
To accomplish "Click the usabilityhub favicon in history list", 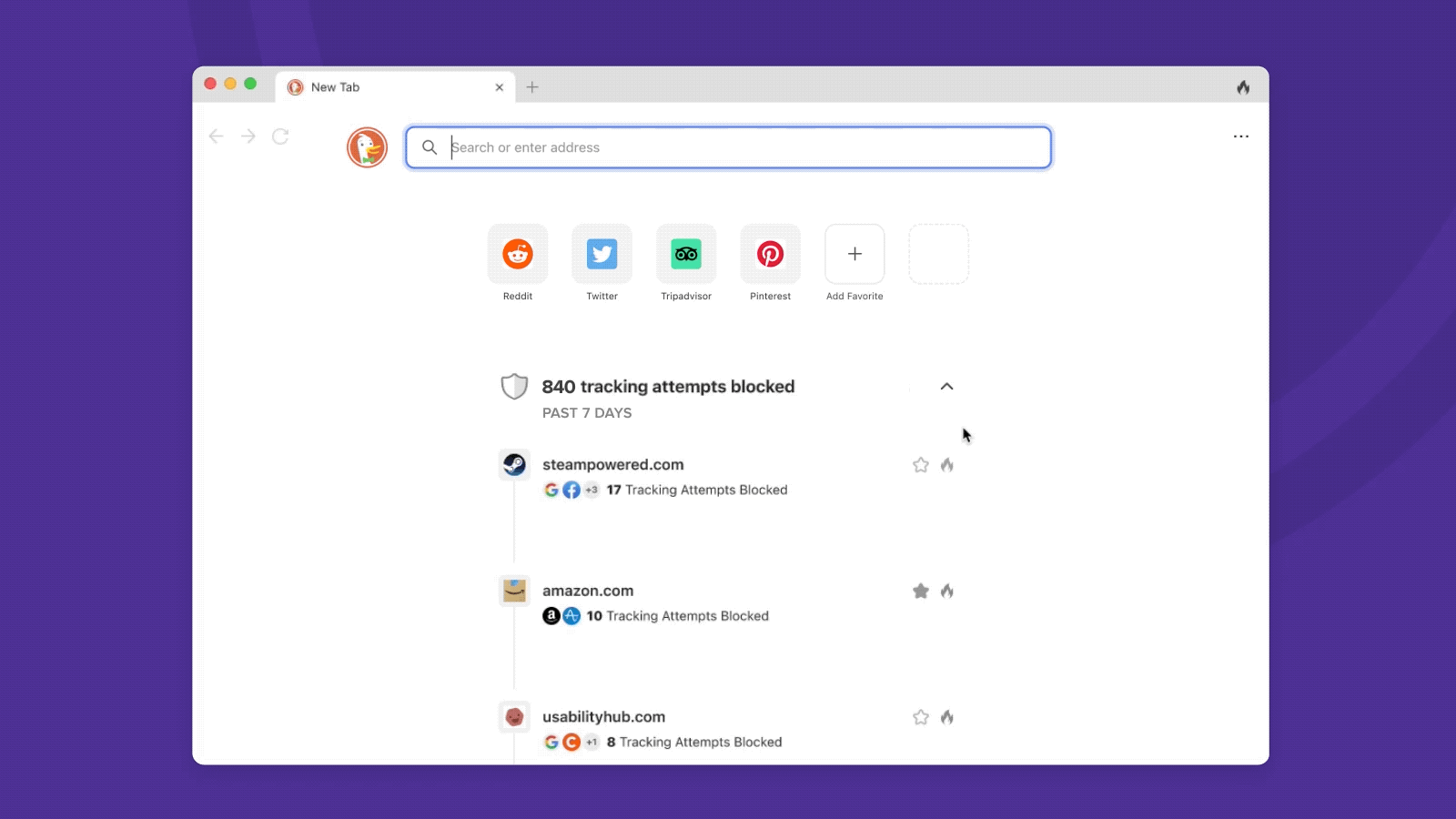I will point(514,717).
